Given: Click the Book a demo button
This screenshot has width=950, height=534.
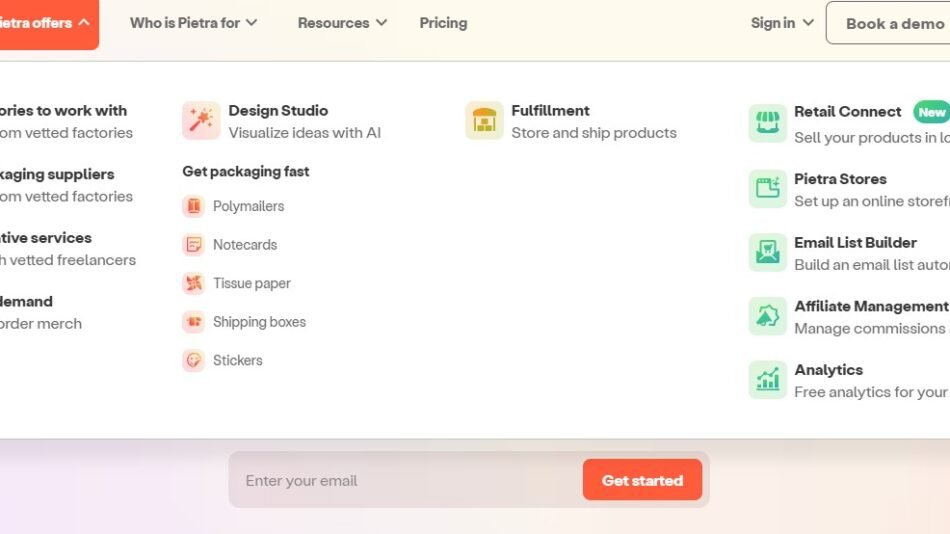Looking at the screenshot, I should (x=893, y=23).
